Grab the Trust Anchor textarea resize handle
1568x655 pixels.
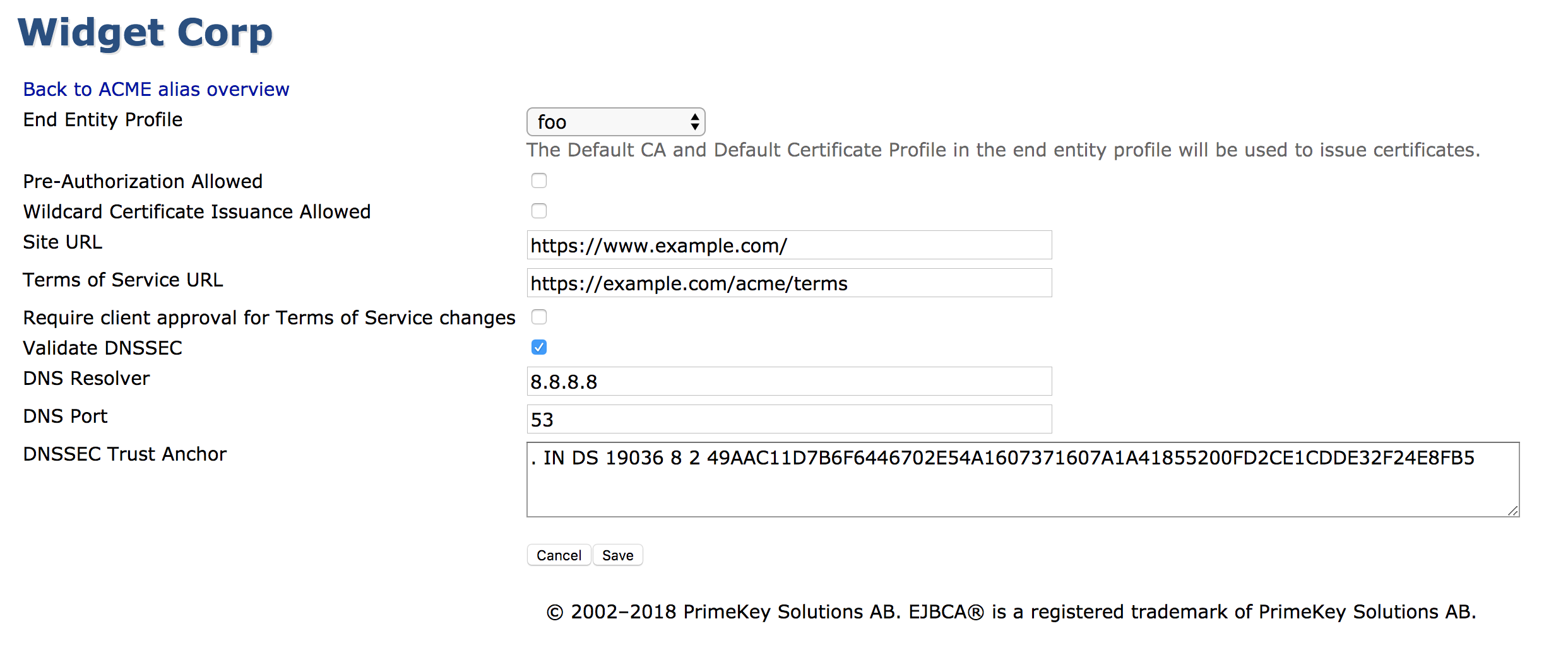click(1512, 510)
